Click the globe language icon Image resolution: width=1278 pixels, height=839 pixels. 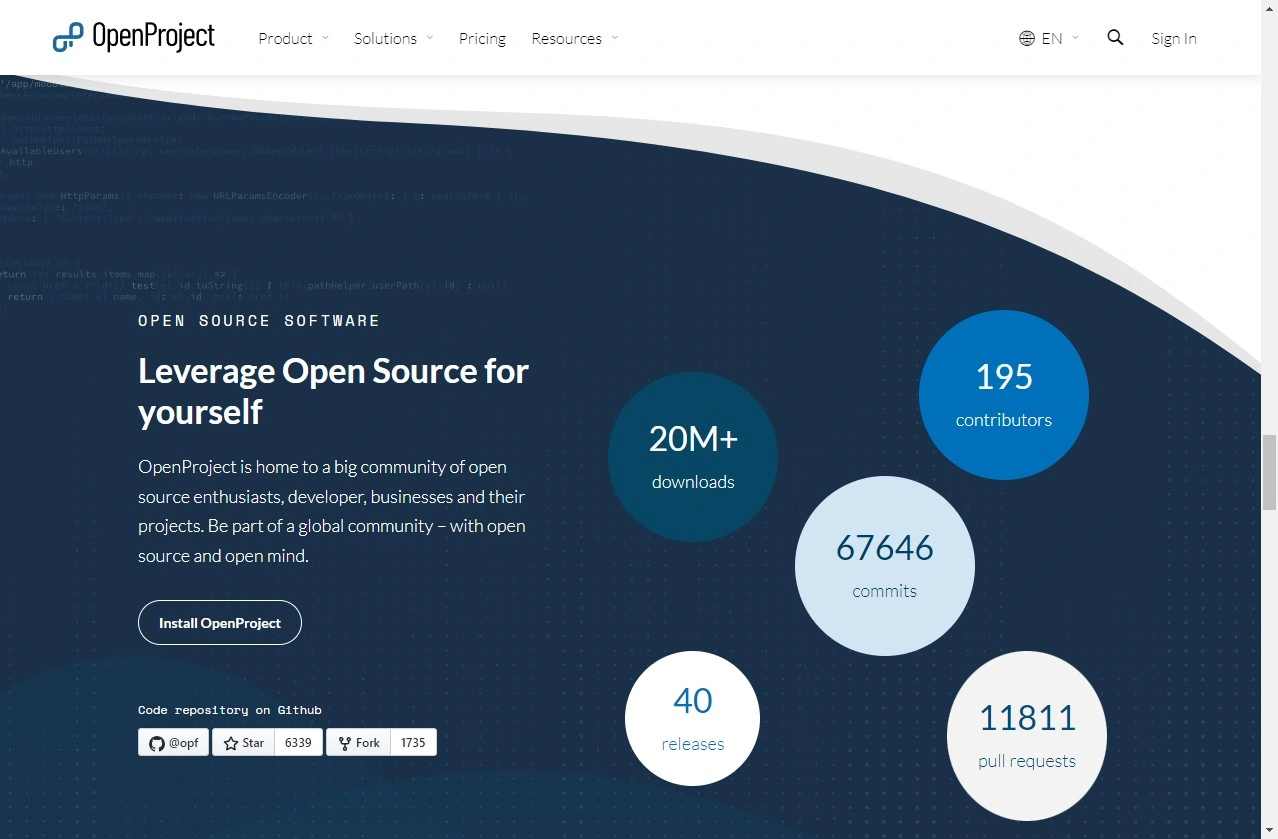tap(1026, 39)
